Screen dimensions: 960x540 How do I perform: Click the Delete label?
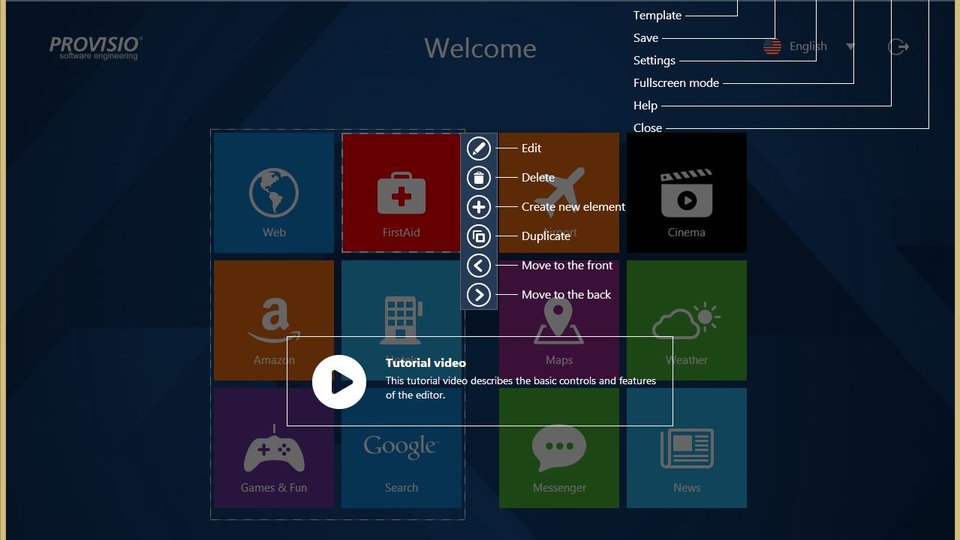tap(538, 178)
